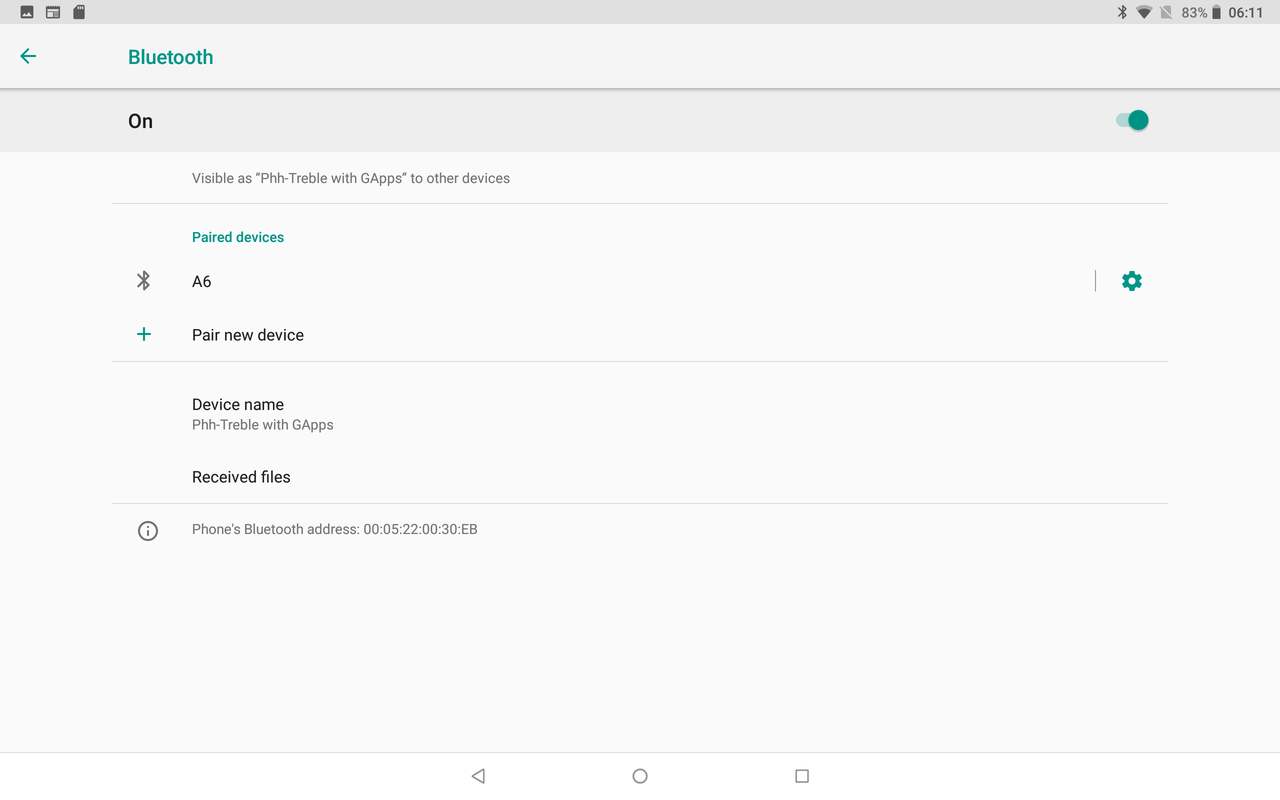Image resolution: width=1280 pixels, height=800 pixels.
Task: Disable Bluetooth using the toggle
Action: point(1130,120)
